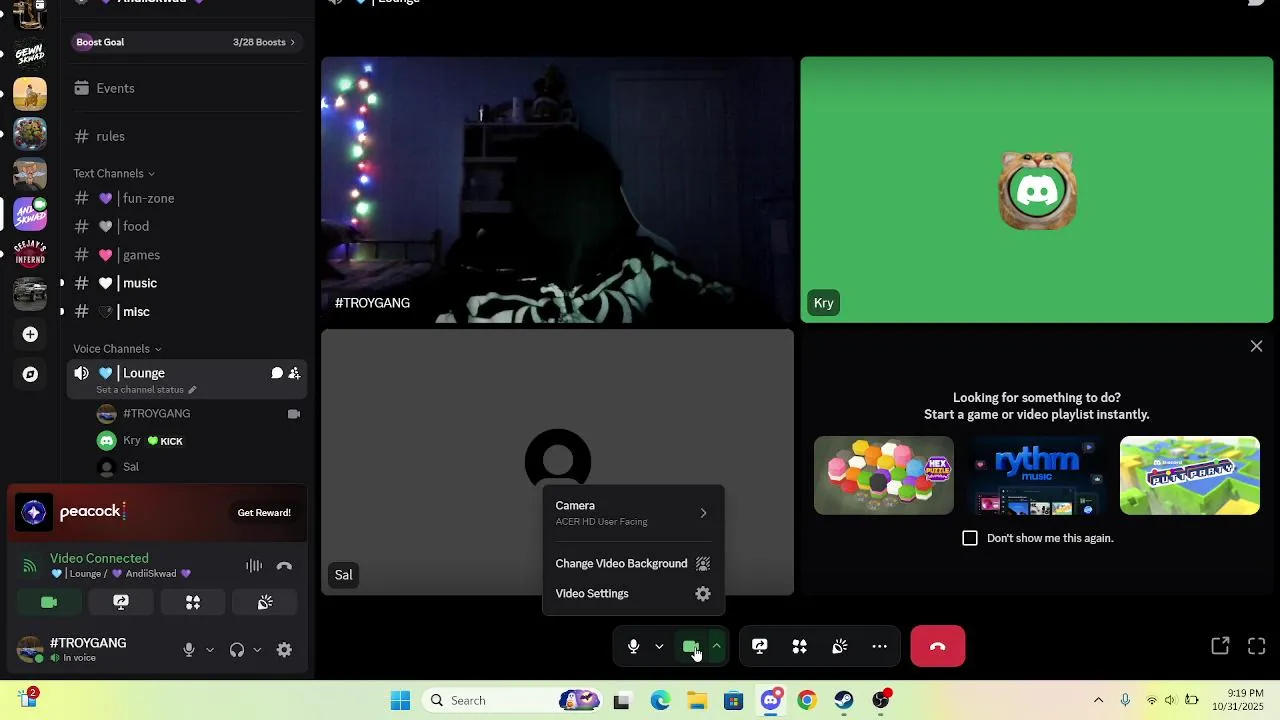The image size is (1280, 720).
Task: Open soundboard from the call control bar
Action: click(840, 647)
